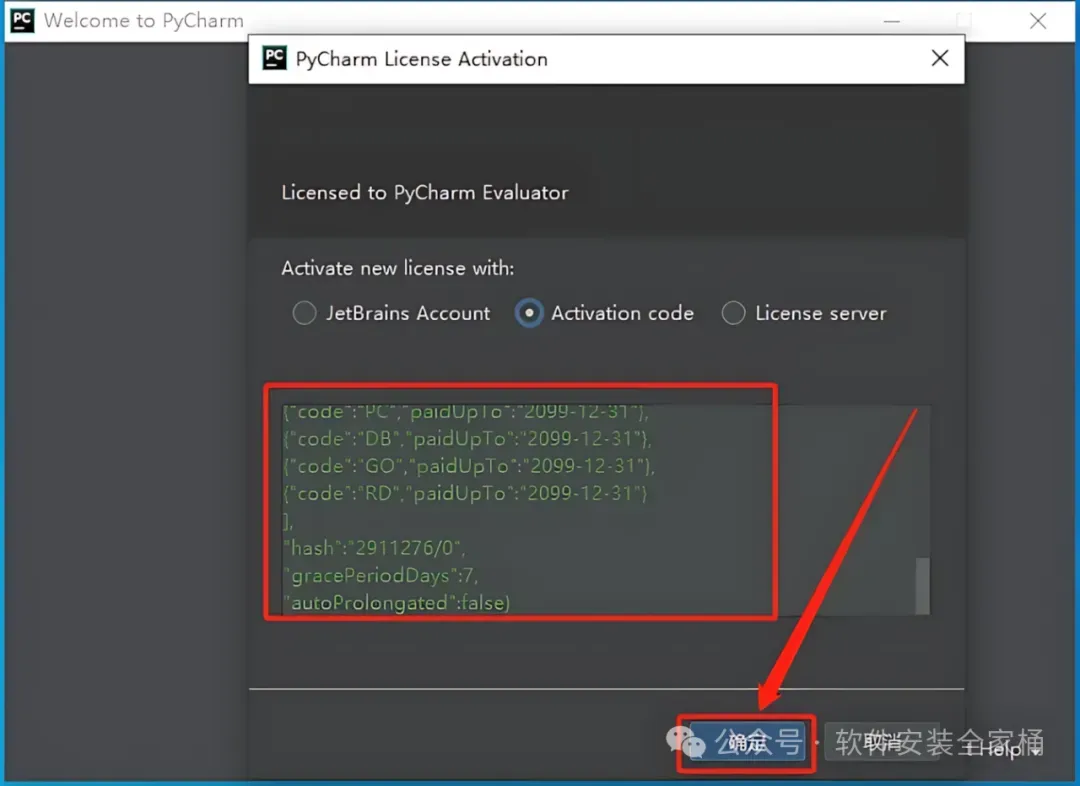The width and height of the screenshot is (1080, 786).
Task: Click the activation code scrollbar thumb
Action: (922, 586)
